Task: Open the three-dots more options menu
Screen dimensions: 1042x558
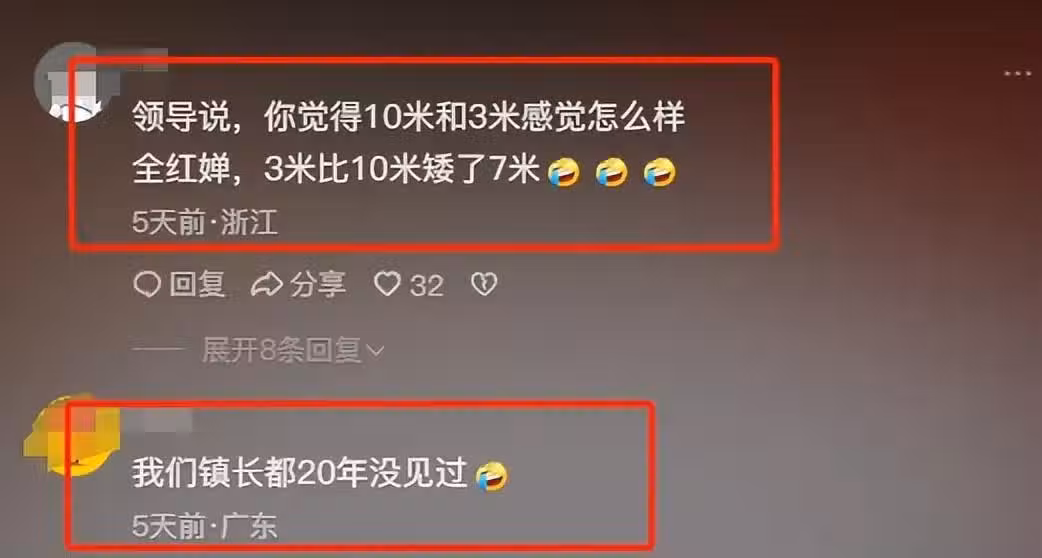Action: point(1017,73)
